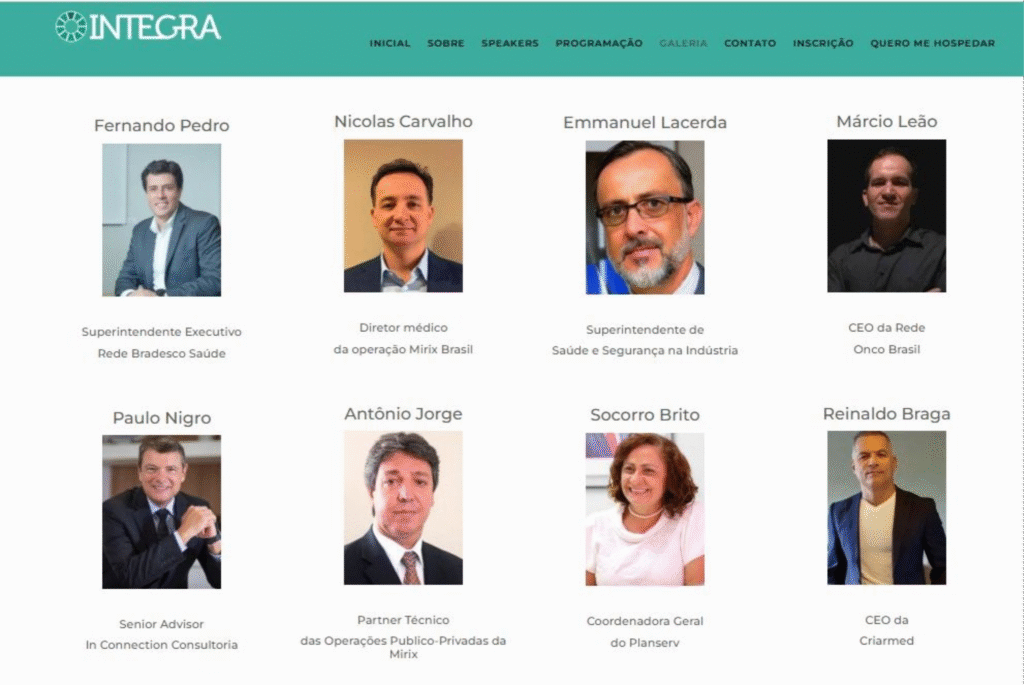Click the Paulo Nigro name heading
Viewport: 1024px width, 685px height.
(x=161, y=418)
